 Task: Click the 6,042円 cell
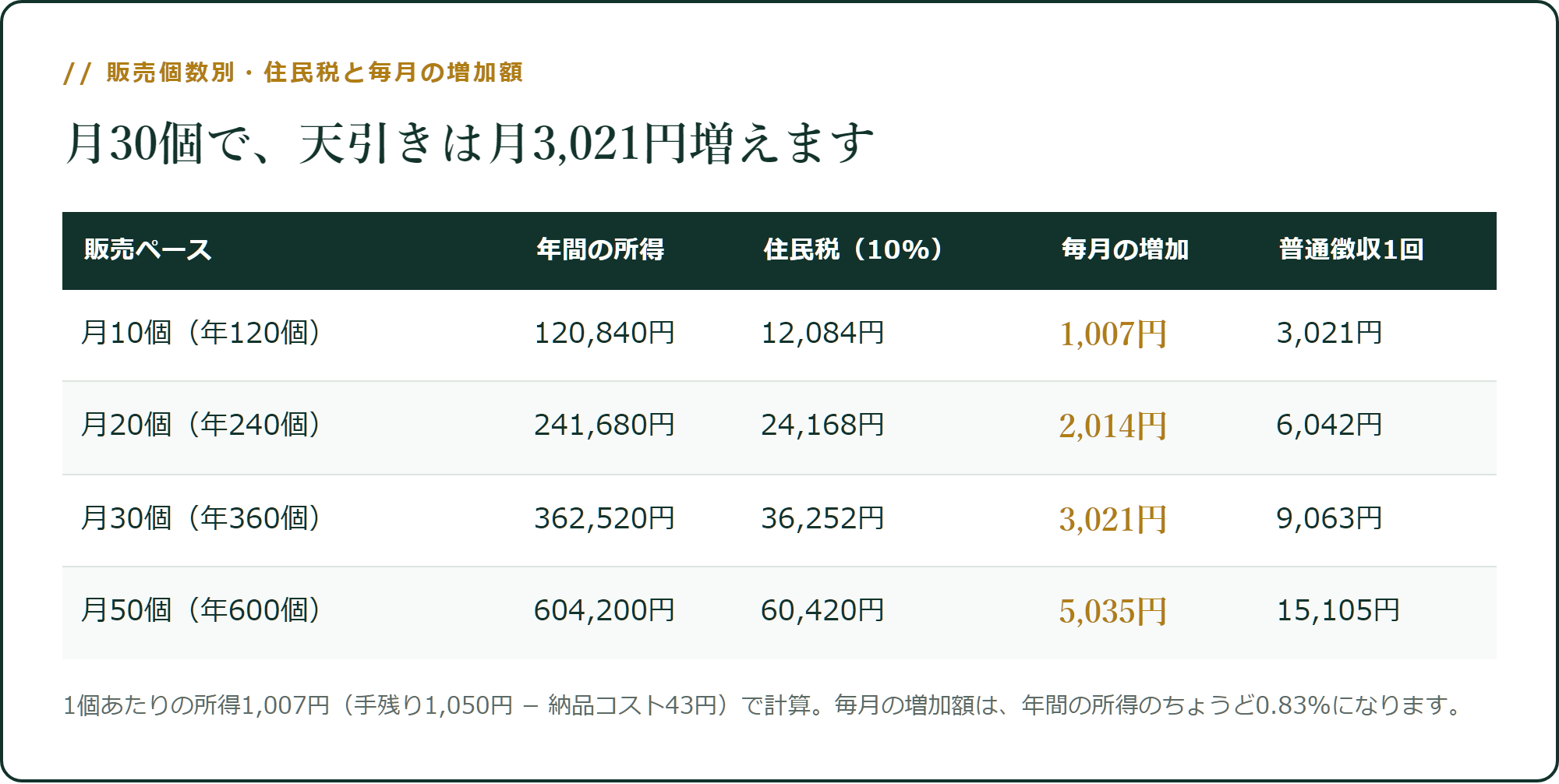pyautogui.click(x=1329, y=425)
